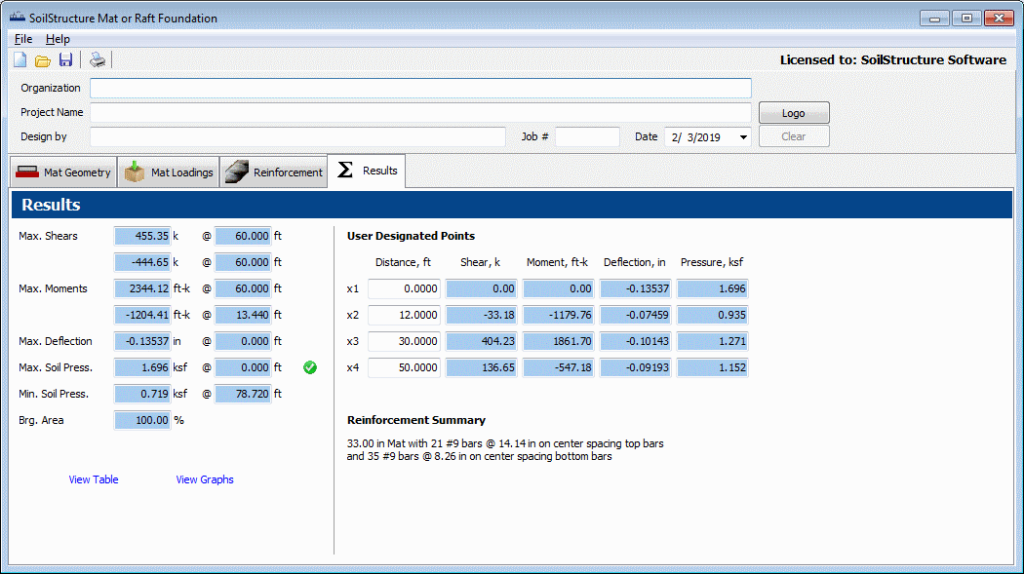This screenshot has width=1024, height=574.
Task: Click the Job # input field
Action: point(587,136)
